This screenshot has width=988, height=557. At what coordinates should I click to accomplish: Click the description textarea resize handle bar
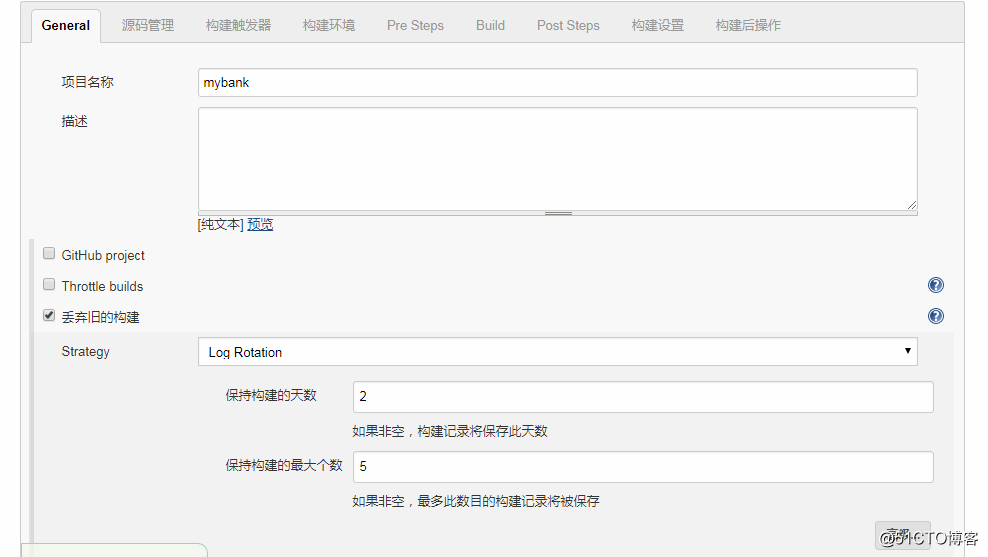(x=558, y=214)
